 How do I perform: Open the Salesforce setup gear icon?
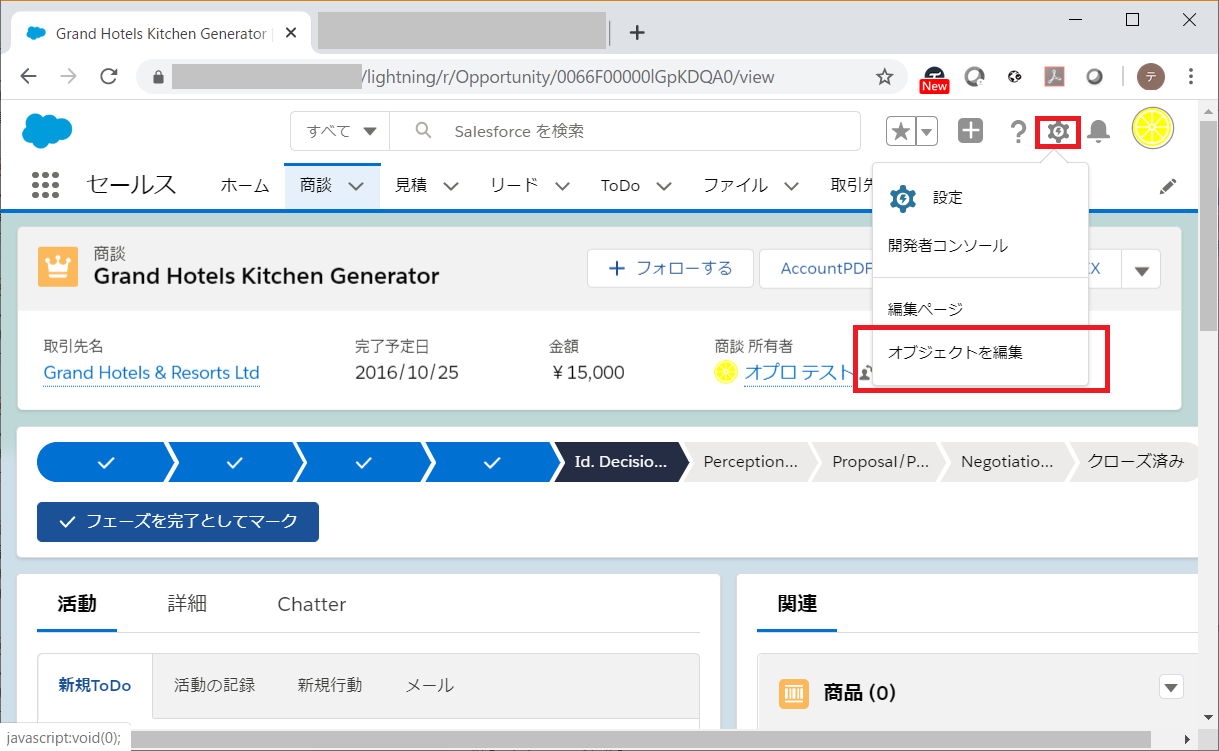pos(1058,131)
